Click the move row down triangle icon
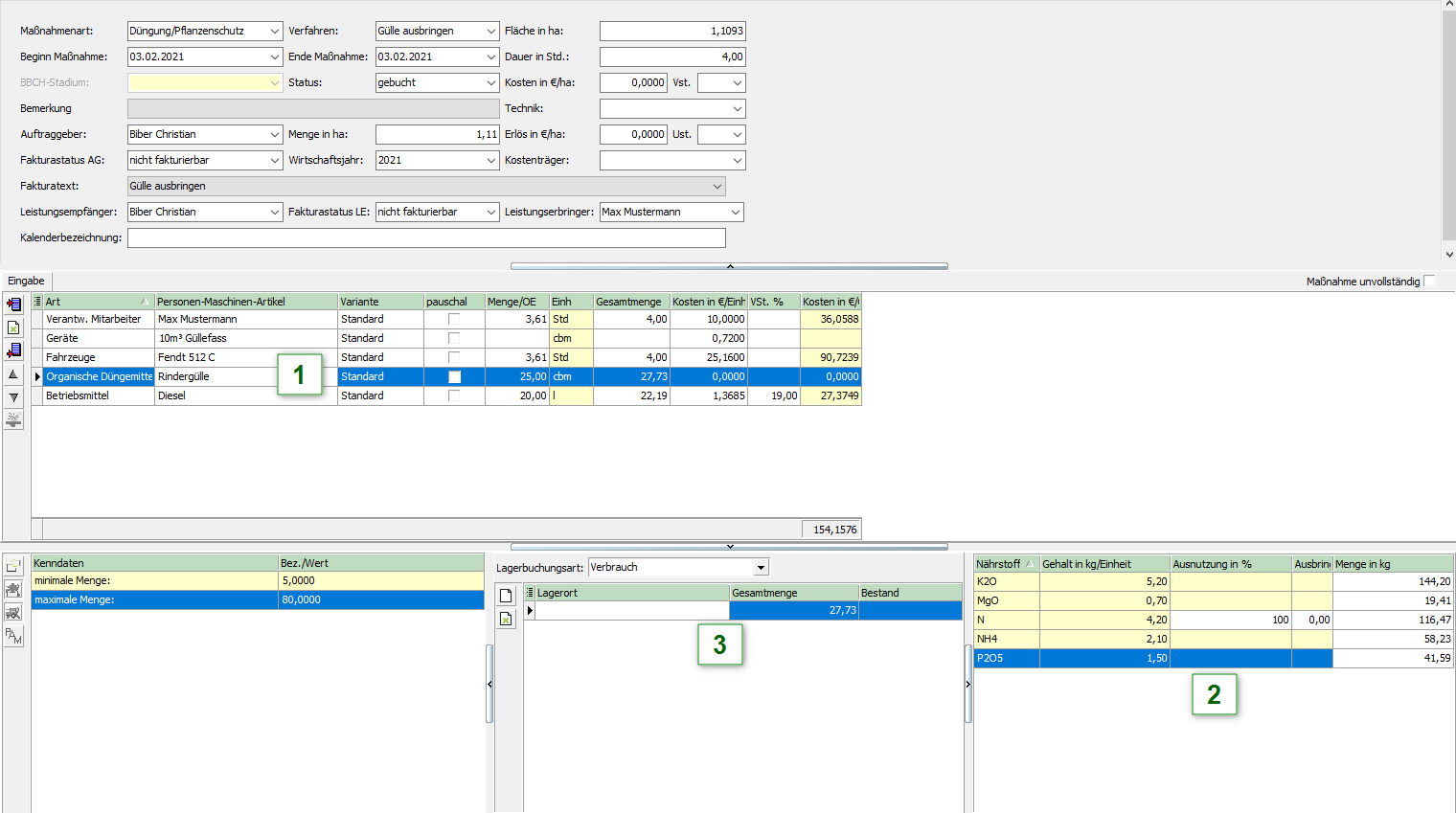 click(x=13, y=397)
